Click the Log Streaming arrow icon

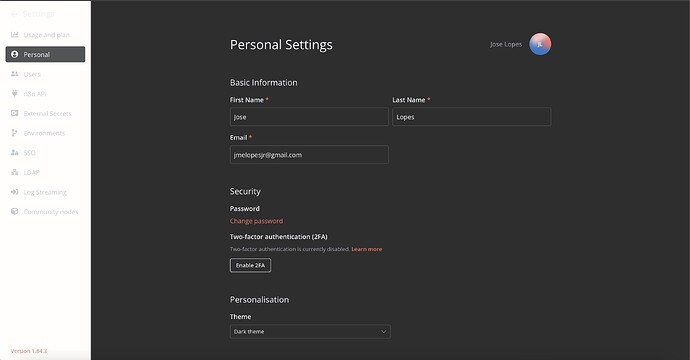point(15,192)
